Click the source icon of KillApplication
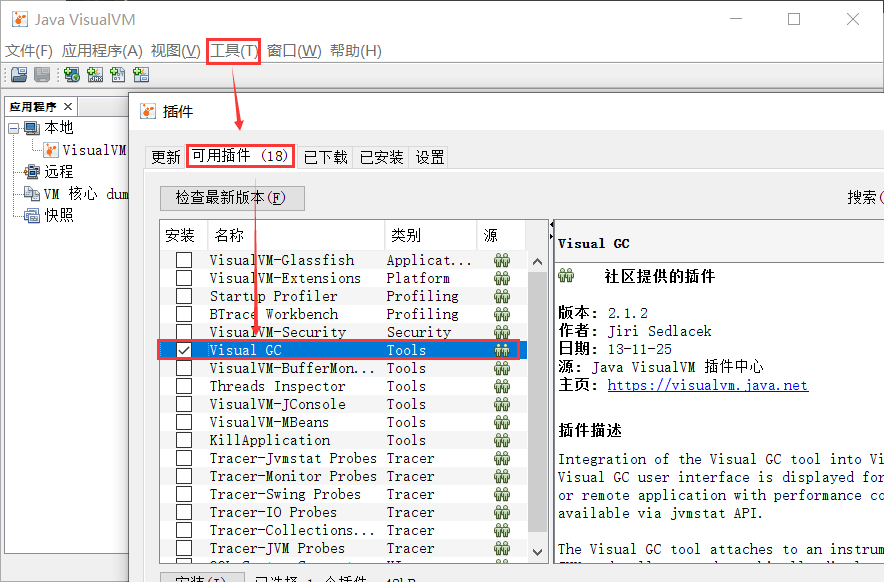Image resolution: width=884 pixels, height=582 pixels. [x=502, y=440]
